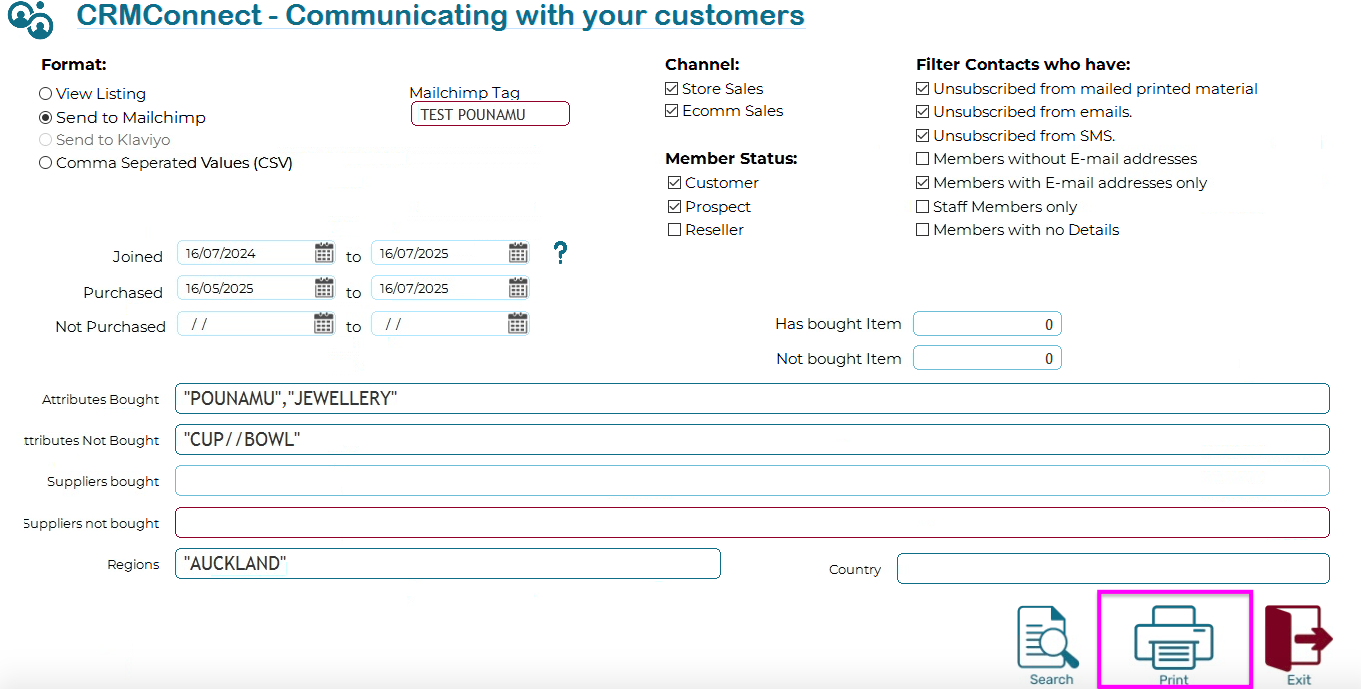1361x689 pixels.
Task: Enable Members without E-mail addresses
Action: coord(923,159)
